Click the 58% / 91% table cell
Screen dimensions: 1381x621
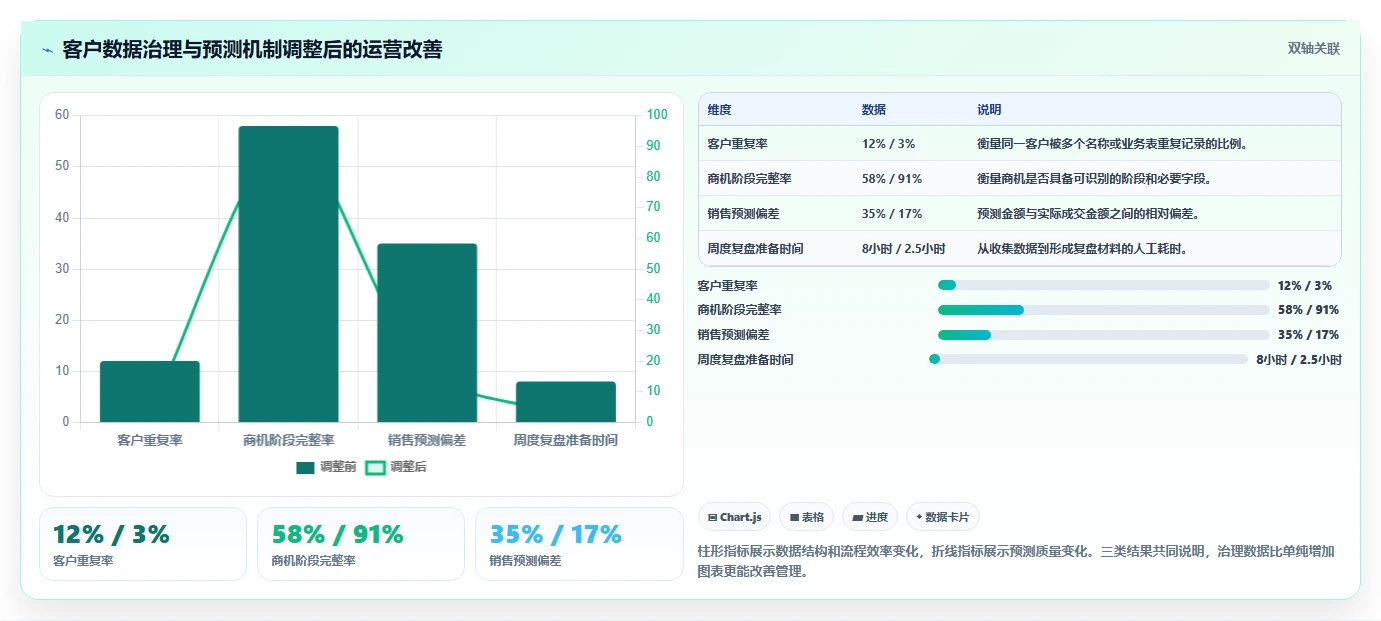click(891, 179)
